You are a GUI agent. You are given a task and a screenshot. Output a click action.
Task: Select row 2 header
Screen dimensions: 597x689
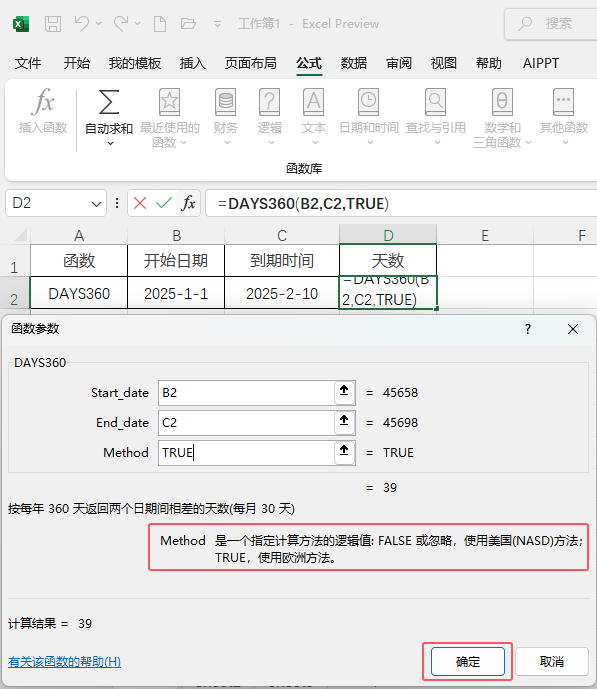[14, 295]
